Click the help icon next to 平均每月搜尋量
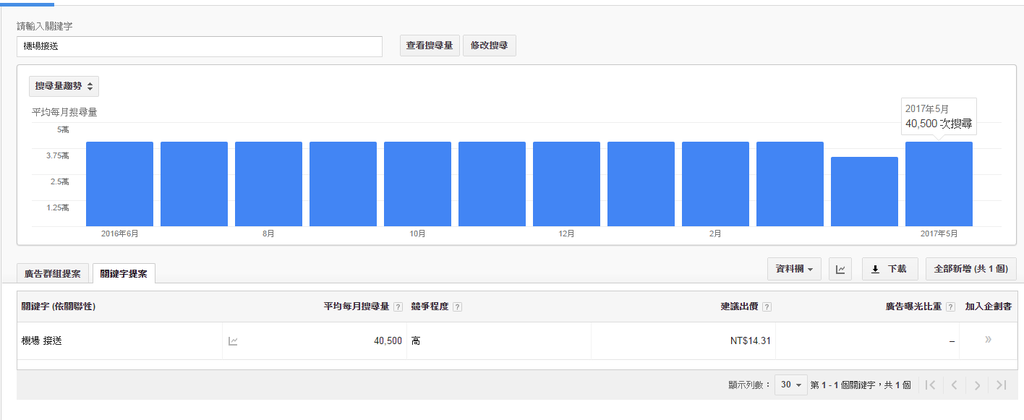This screenshot has width=1024, height=420. point(398,307)
